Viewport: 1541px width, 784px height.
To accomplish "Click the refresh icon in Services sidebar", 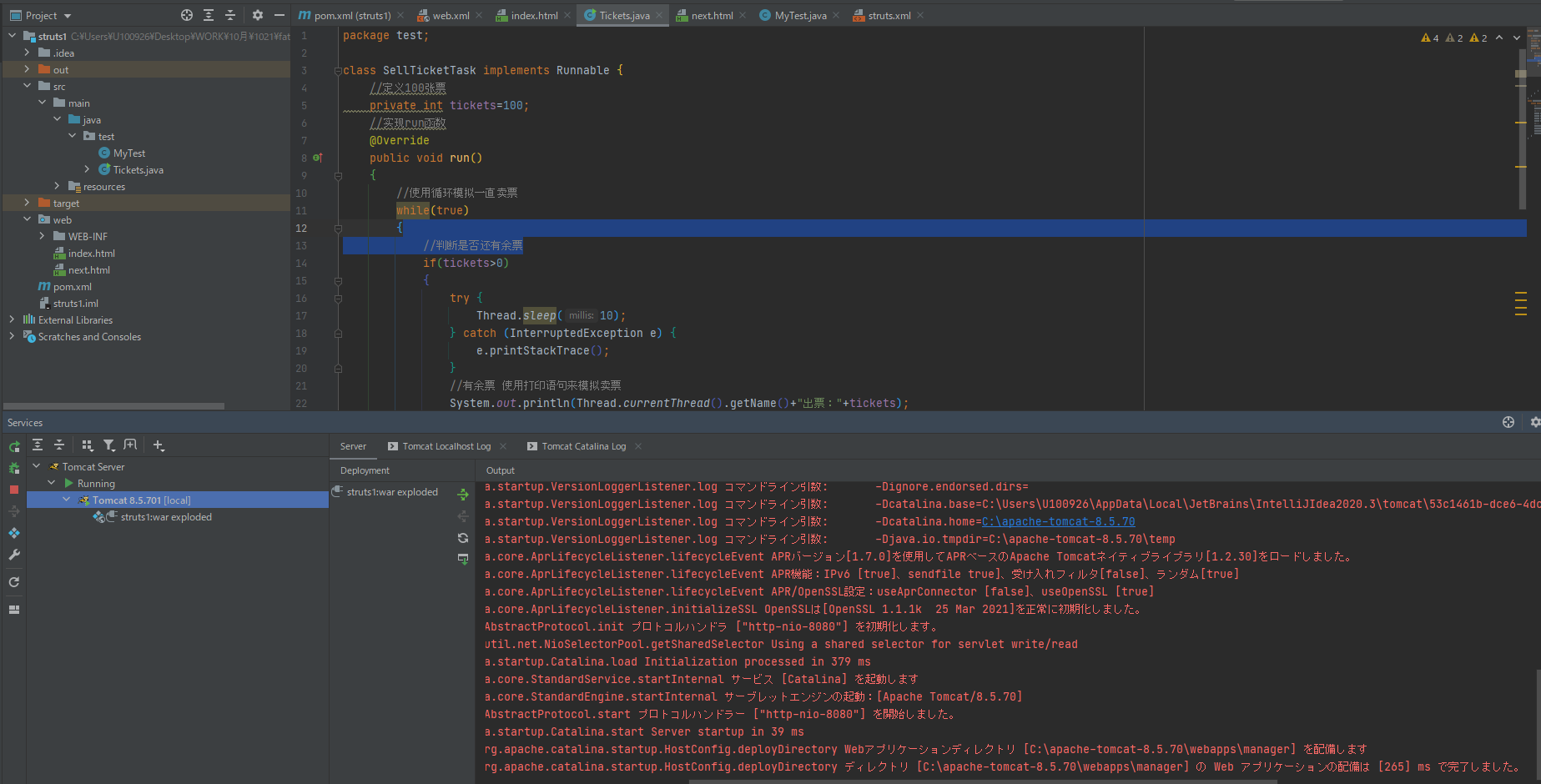I will point(14,582).
